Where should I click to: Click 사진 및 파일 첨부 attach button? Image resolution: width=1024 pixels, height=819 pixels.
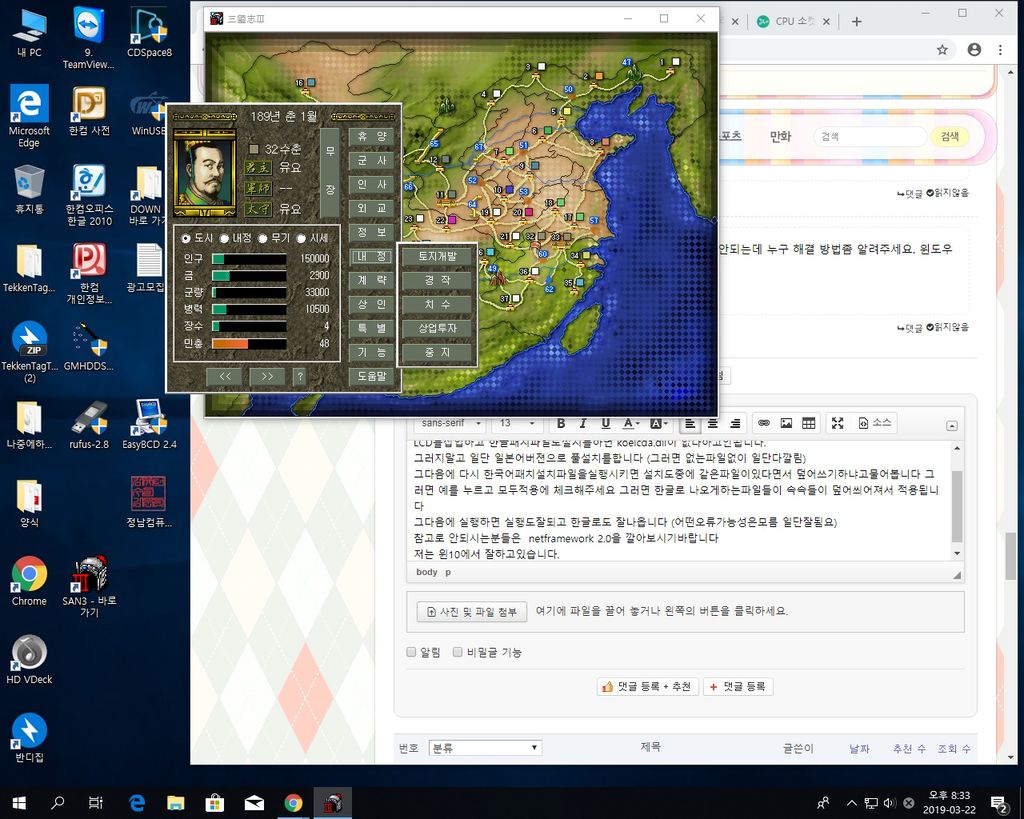pyautogui.click(x=472, y=612)
